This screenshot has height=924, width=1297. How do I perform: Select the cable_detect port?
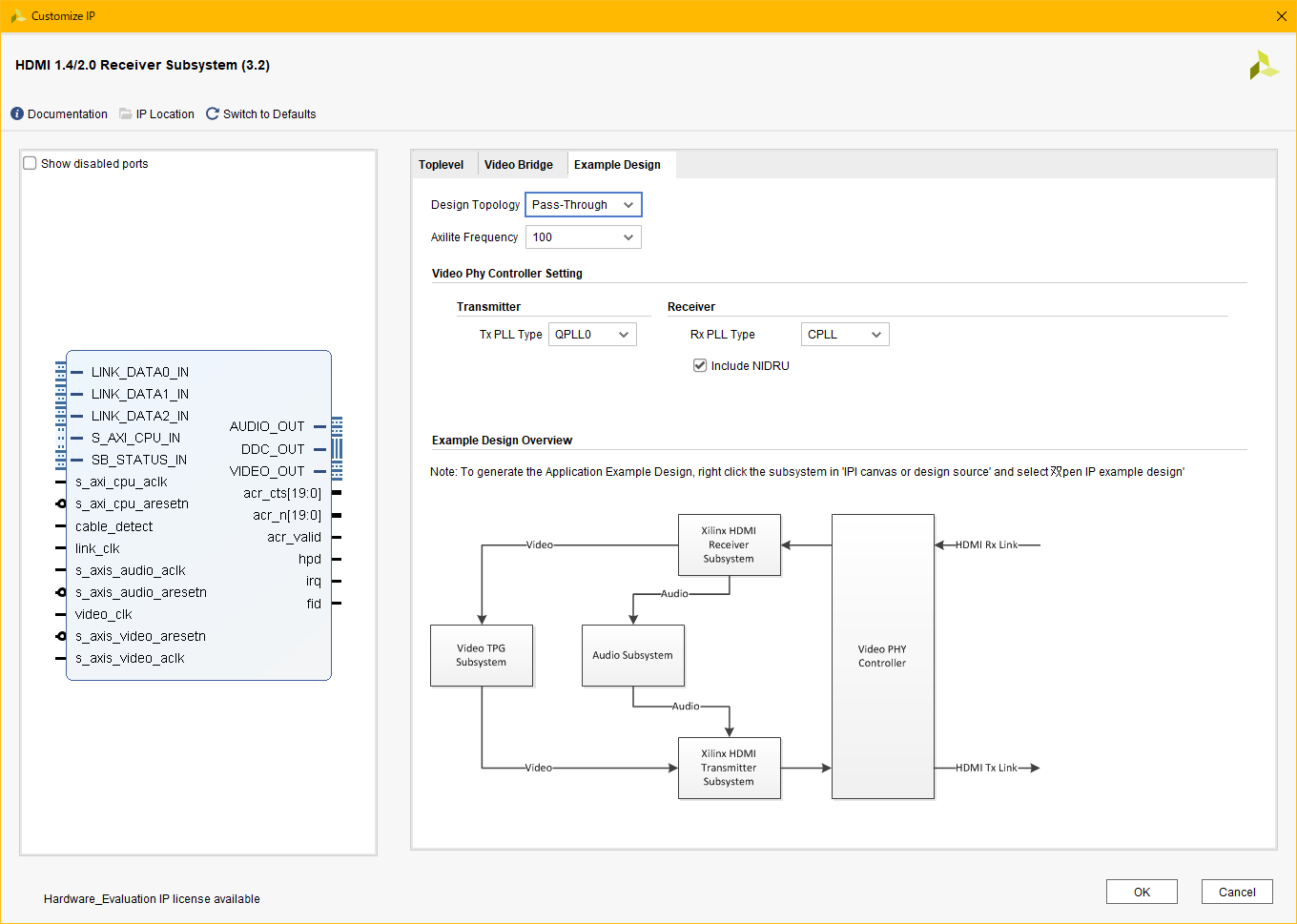coord(113,526)
